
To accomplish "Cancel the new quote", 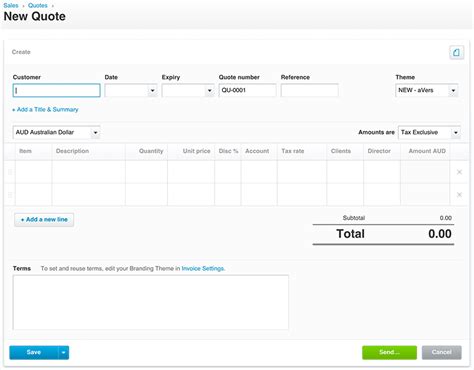I will [x=442, y=353].
